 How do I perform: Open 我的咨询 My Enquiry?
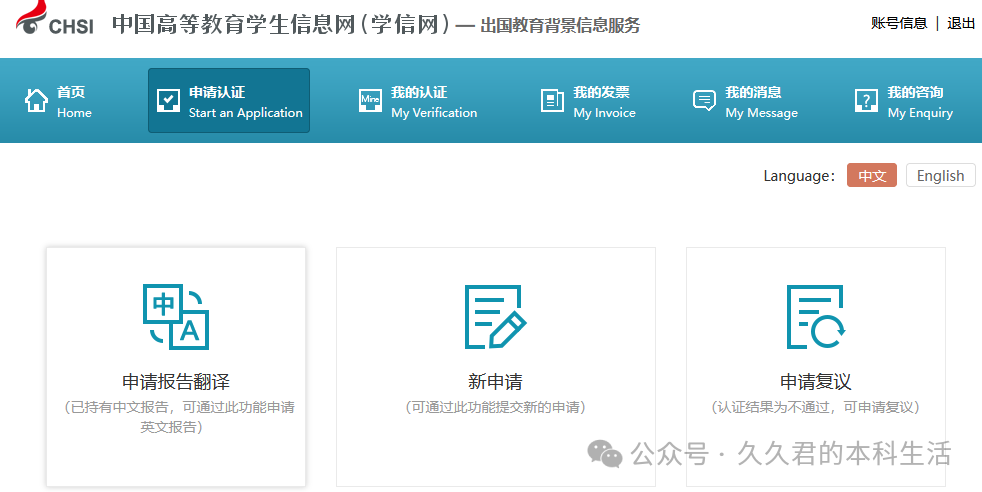coord(904,101)
